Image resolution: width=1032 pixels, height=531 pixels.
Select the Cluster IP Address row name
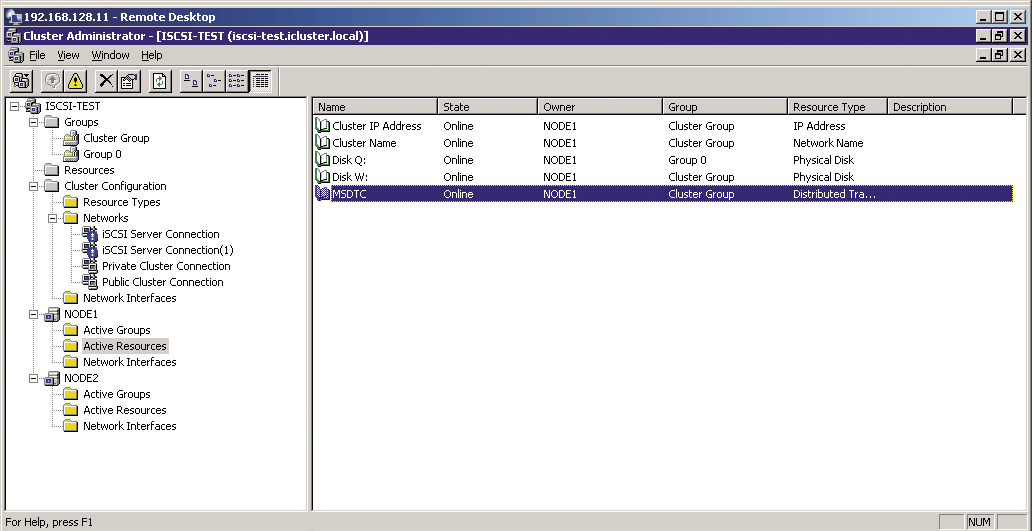(x=376, y=126)
